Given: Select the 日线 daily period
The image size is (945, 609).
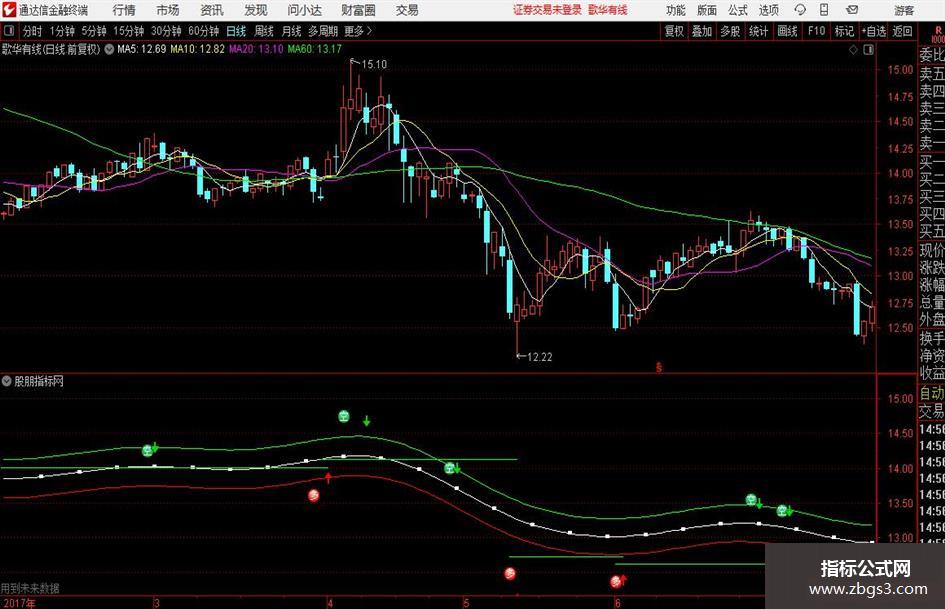Looking at the screenshot, I should (236, 31).
